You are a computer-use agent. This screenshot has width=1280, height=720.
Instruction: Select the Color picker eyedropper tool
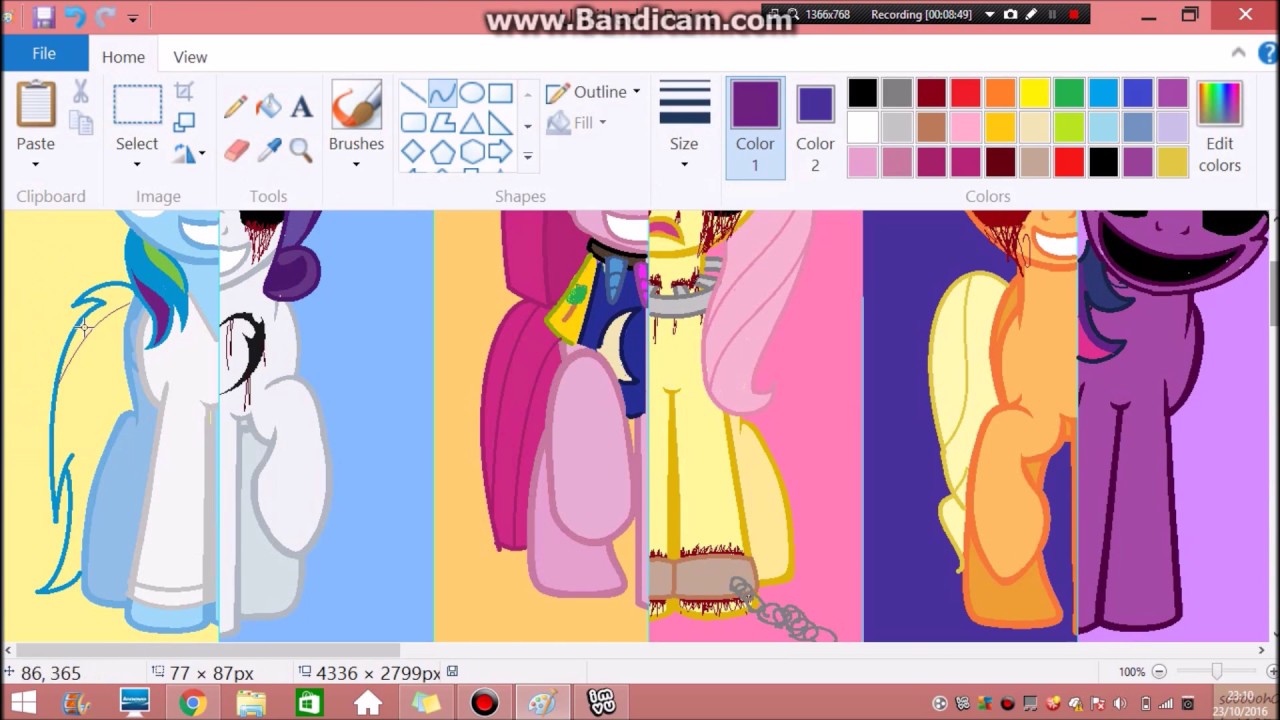[268, 150]
